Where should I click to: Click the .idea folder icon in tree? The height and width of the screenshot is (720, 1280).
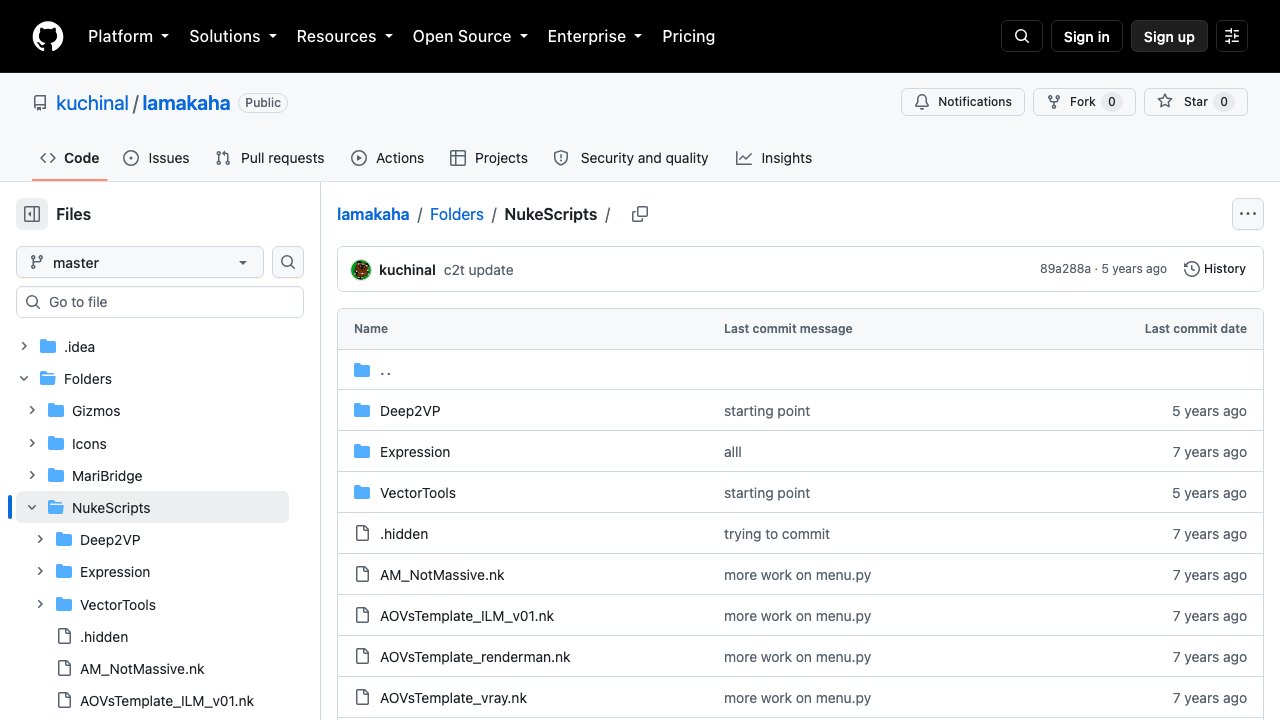48,347
